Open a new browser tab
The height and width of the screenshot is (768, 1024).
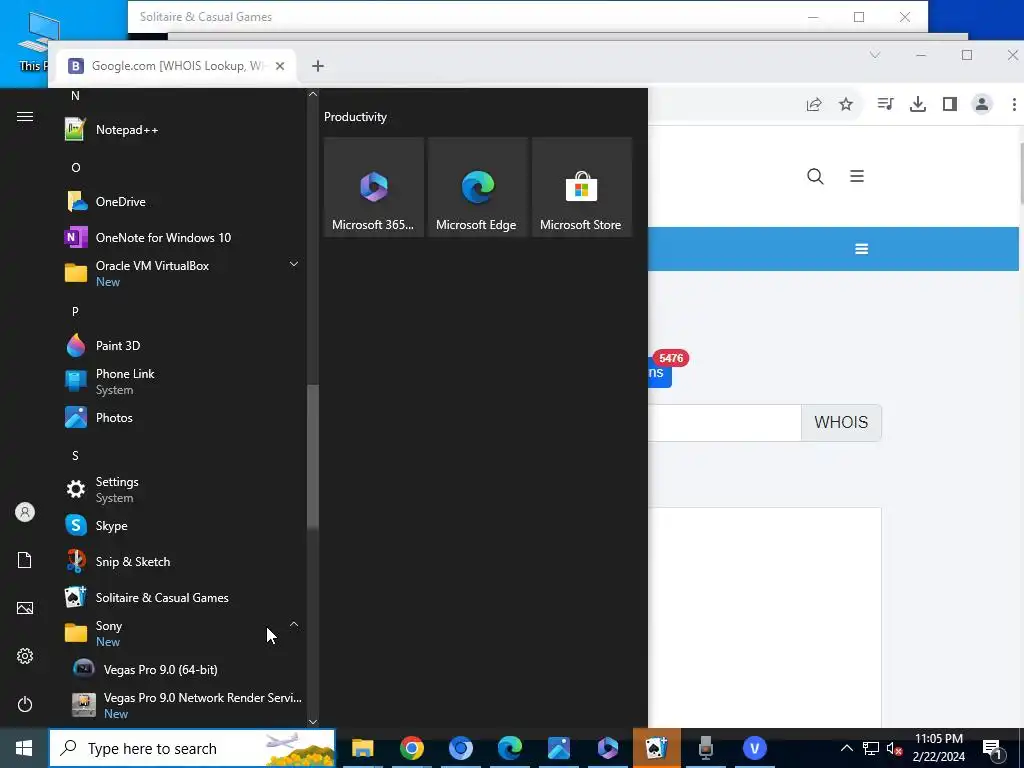click(317, 66)
